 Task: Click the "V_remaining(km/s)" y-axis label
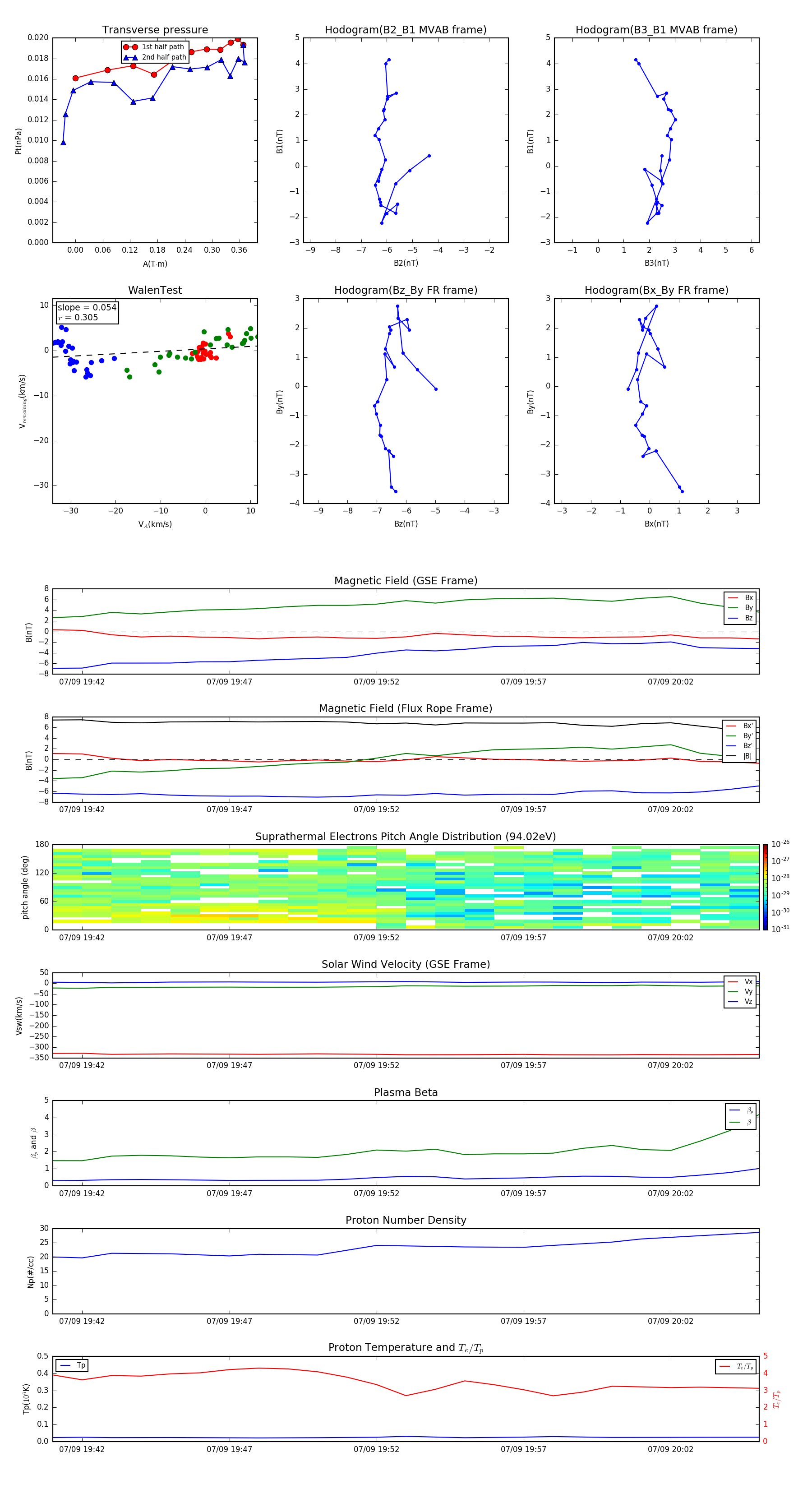click(22, 401)
